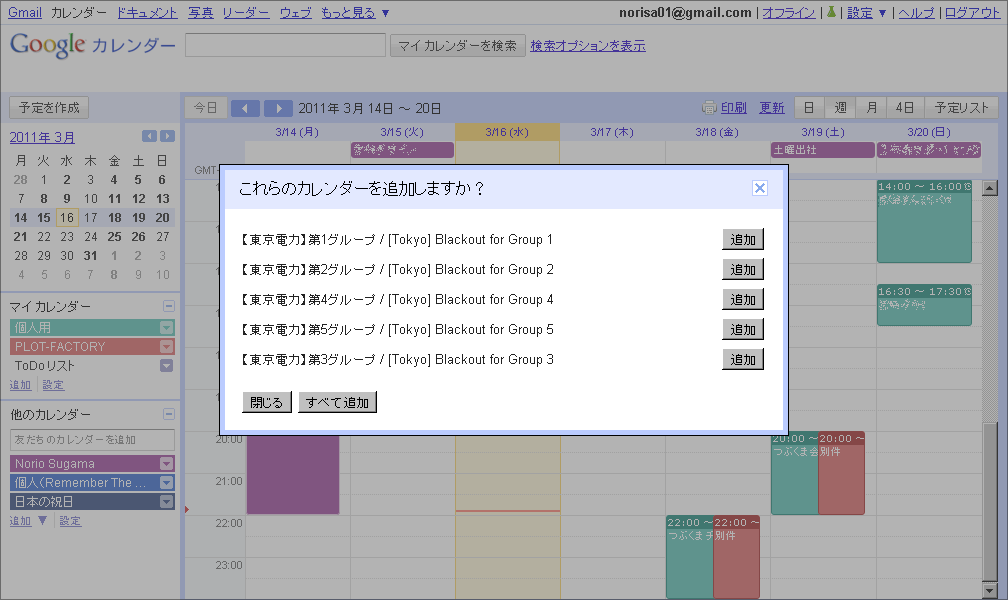Show previous month in mini calendar
1008x600 pixels.
(x=149, y=136)
